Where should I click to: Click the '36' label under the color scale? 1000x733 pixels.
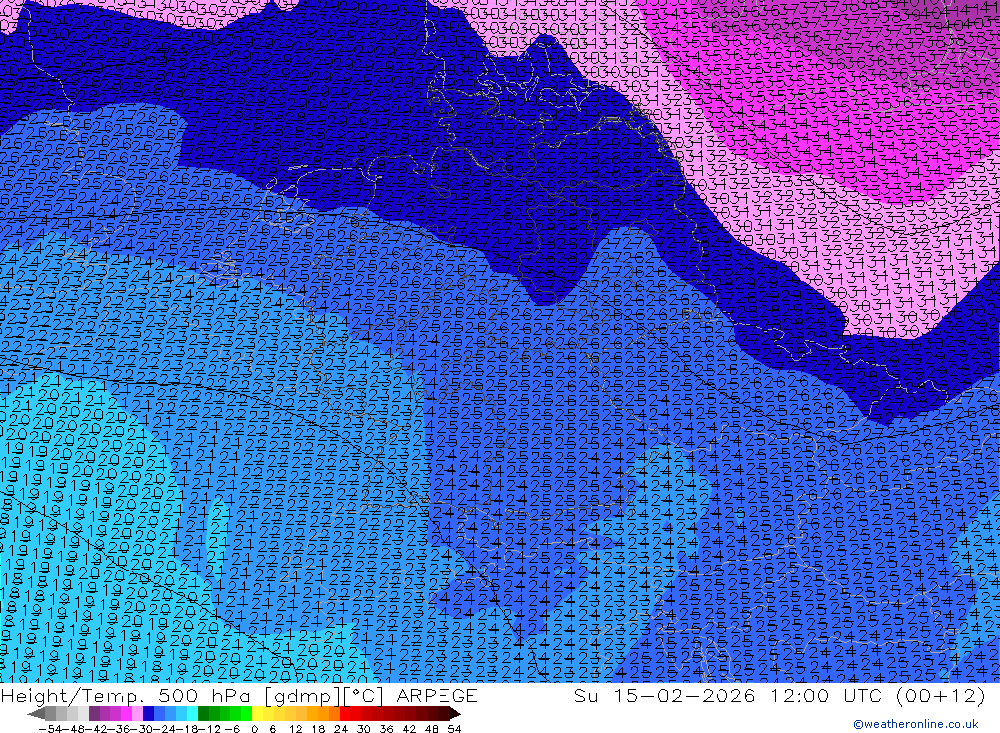tap(386, 729)
